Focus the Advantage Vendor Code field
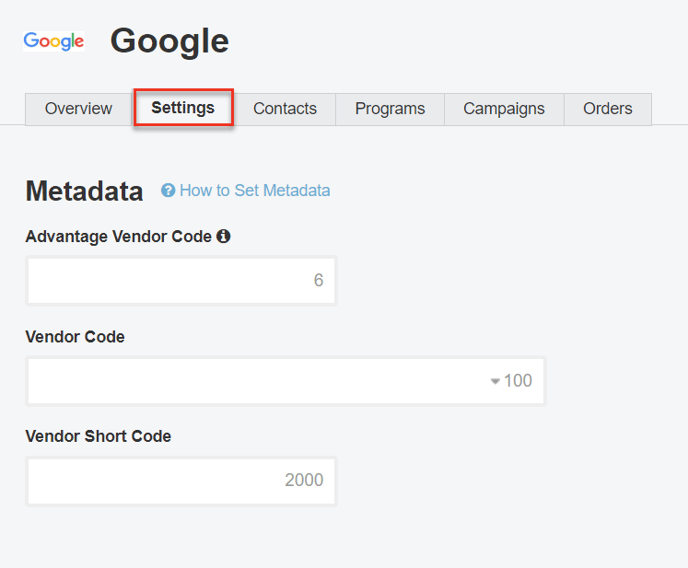The width and height of the screenshot is (688, 568). pyautogui.click(x=181, y=280)
